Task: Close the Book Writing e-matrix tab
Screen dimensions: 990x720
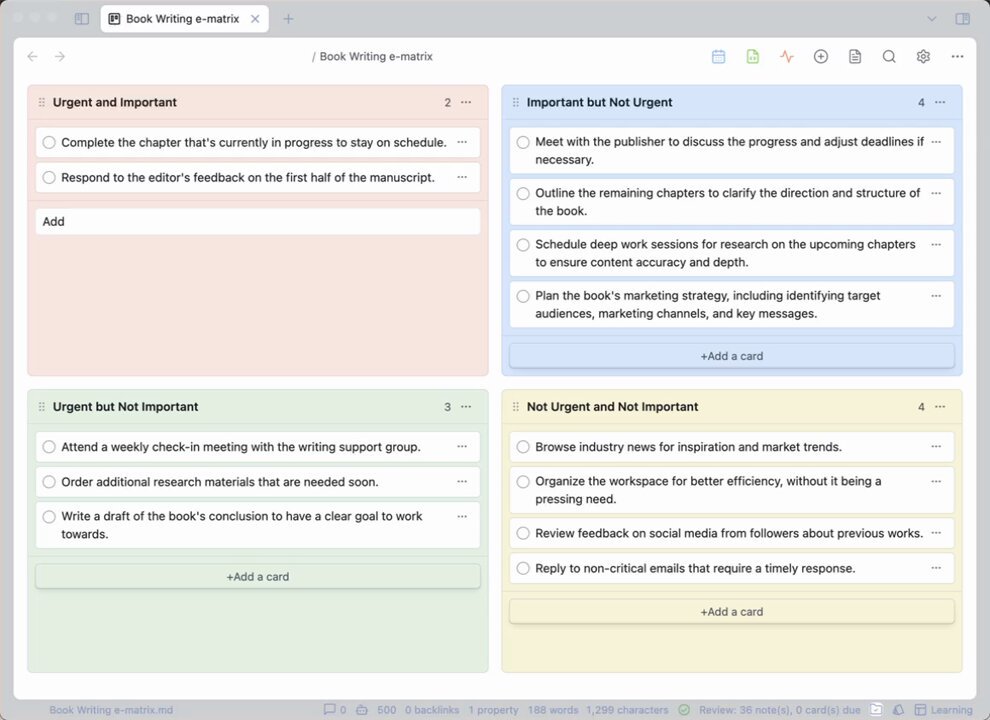Action: (x=255, y=19)
